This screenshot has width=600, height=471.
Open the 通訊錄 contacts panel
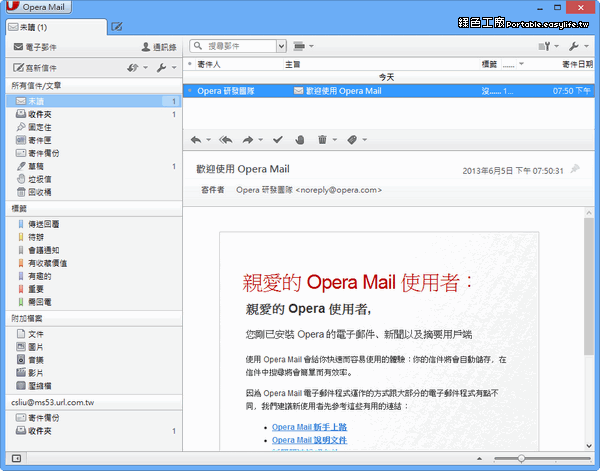click(159, 47)
